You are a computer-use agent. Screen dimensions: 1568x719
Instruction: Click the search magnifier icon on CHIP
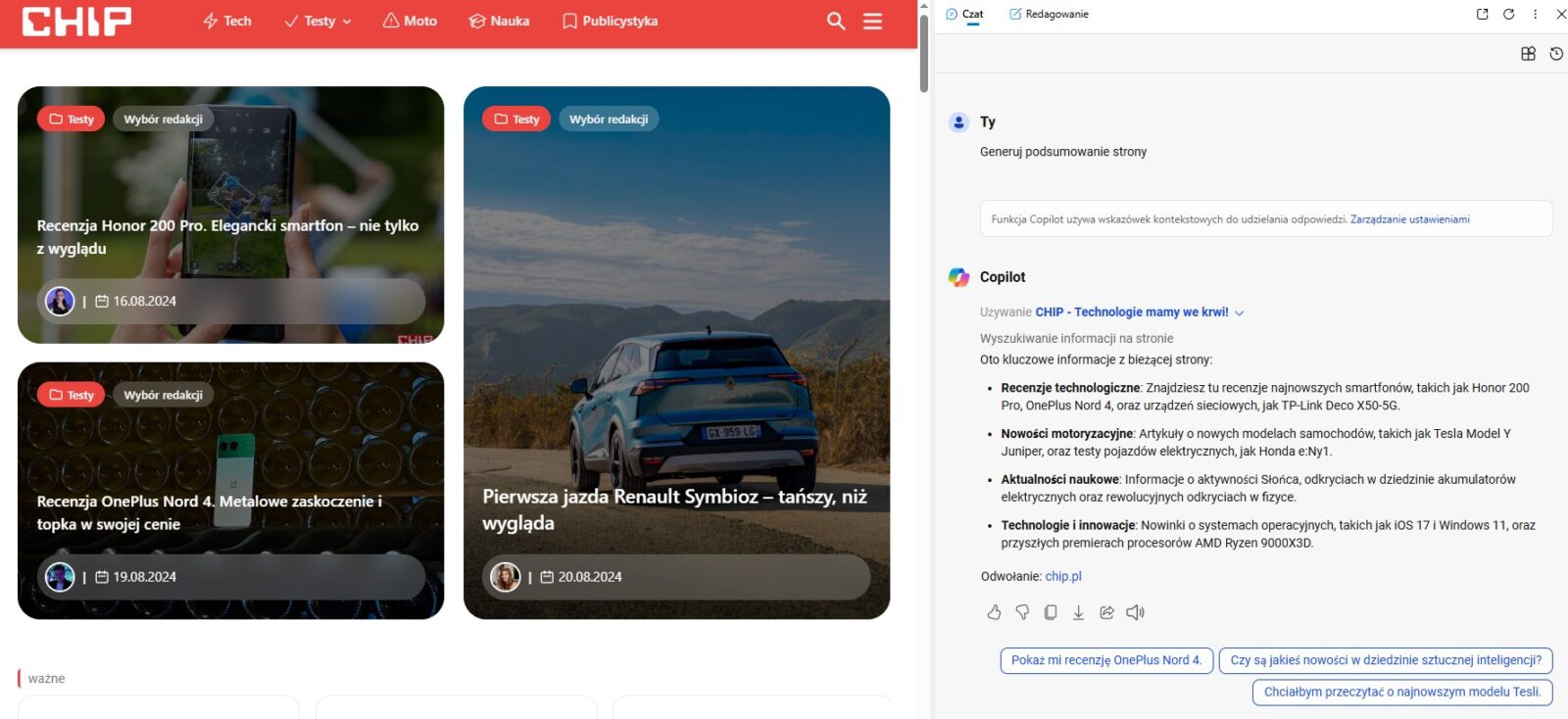click(x=835, y=21)
